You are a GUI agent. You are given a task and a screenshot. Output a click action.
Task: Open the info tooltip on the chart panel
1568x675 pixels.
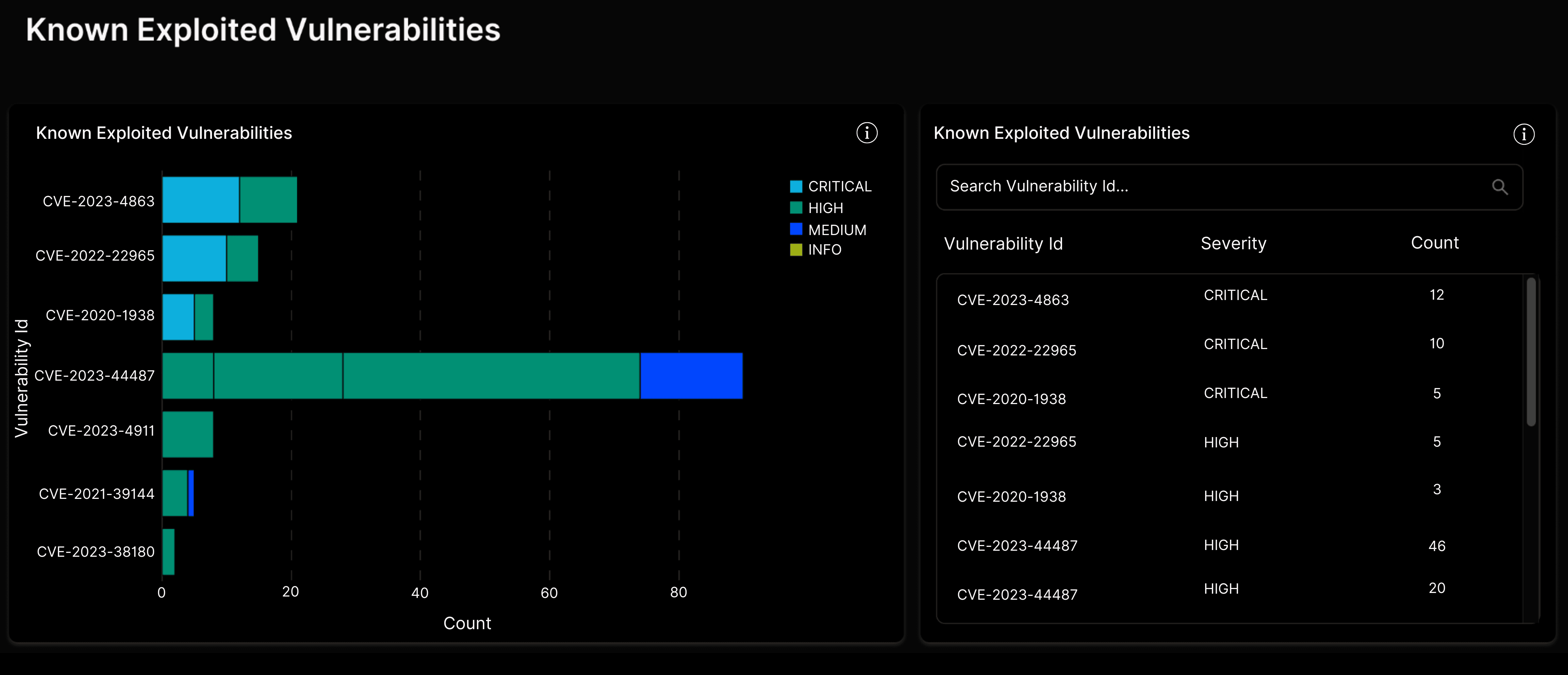point(867,133)
